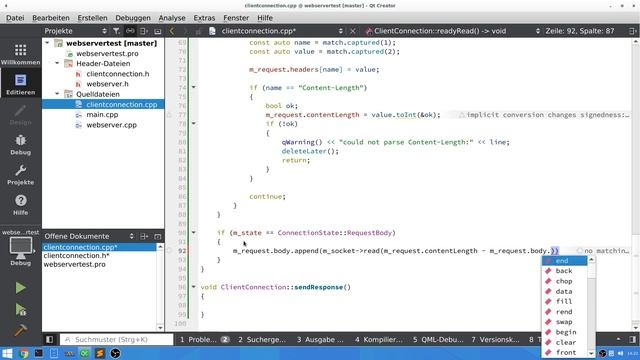Viewport: 640px width, 360px height.
Task: Toggle the right sidebar visibility
Action: click(x=632, y=340)
